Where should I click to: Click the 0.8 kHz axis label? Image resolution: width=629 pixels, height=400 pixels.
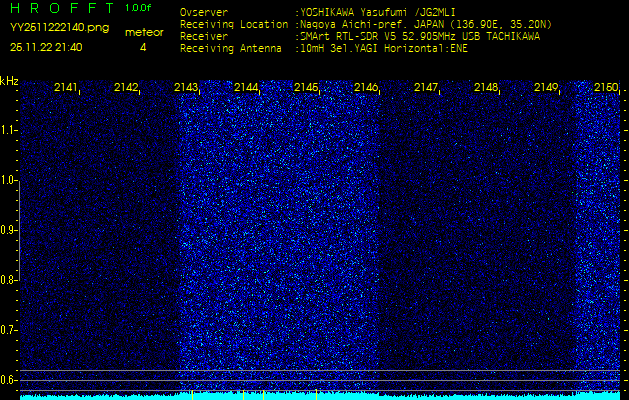[7, 280]
